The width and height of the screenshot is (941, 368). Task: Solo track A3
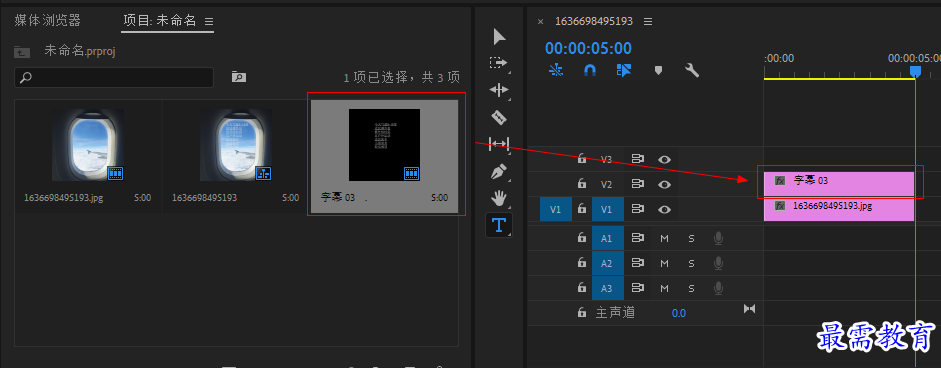[691, 289]
